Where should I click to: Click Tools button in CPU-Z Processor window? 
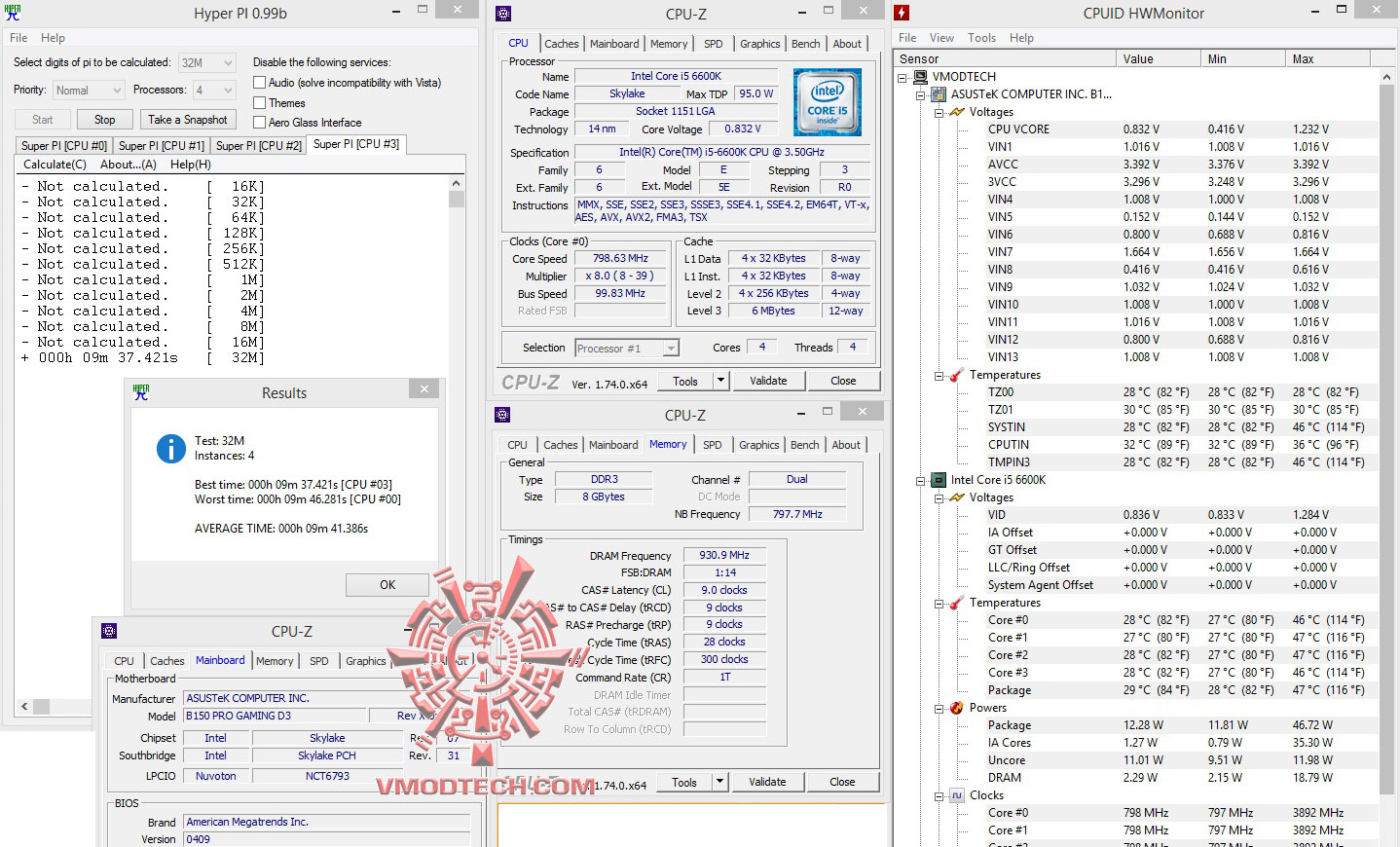point(685,381)
